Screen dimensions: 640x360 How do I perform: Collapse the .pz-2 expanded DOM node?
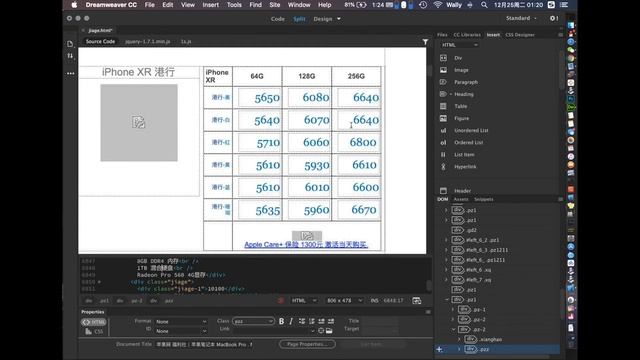tap(453, 329)
